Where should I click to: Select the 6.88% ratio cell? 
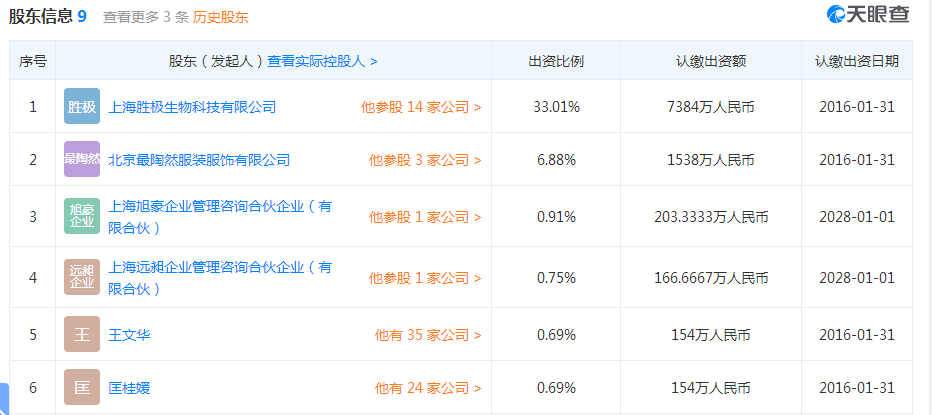coord(556,160)
